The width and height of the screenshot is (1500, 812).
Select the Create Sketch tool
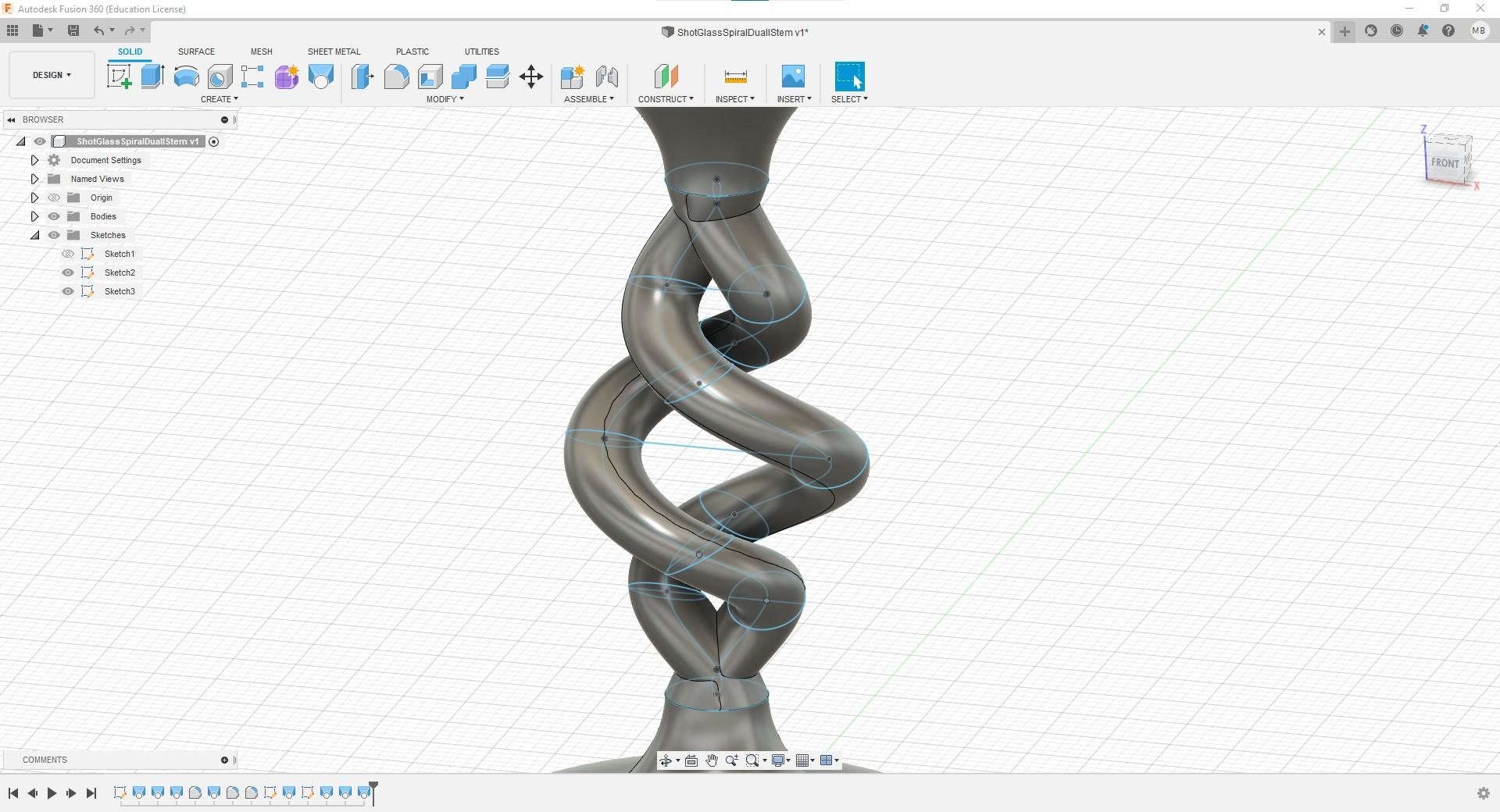119,77
